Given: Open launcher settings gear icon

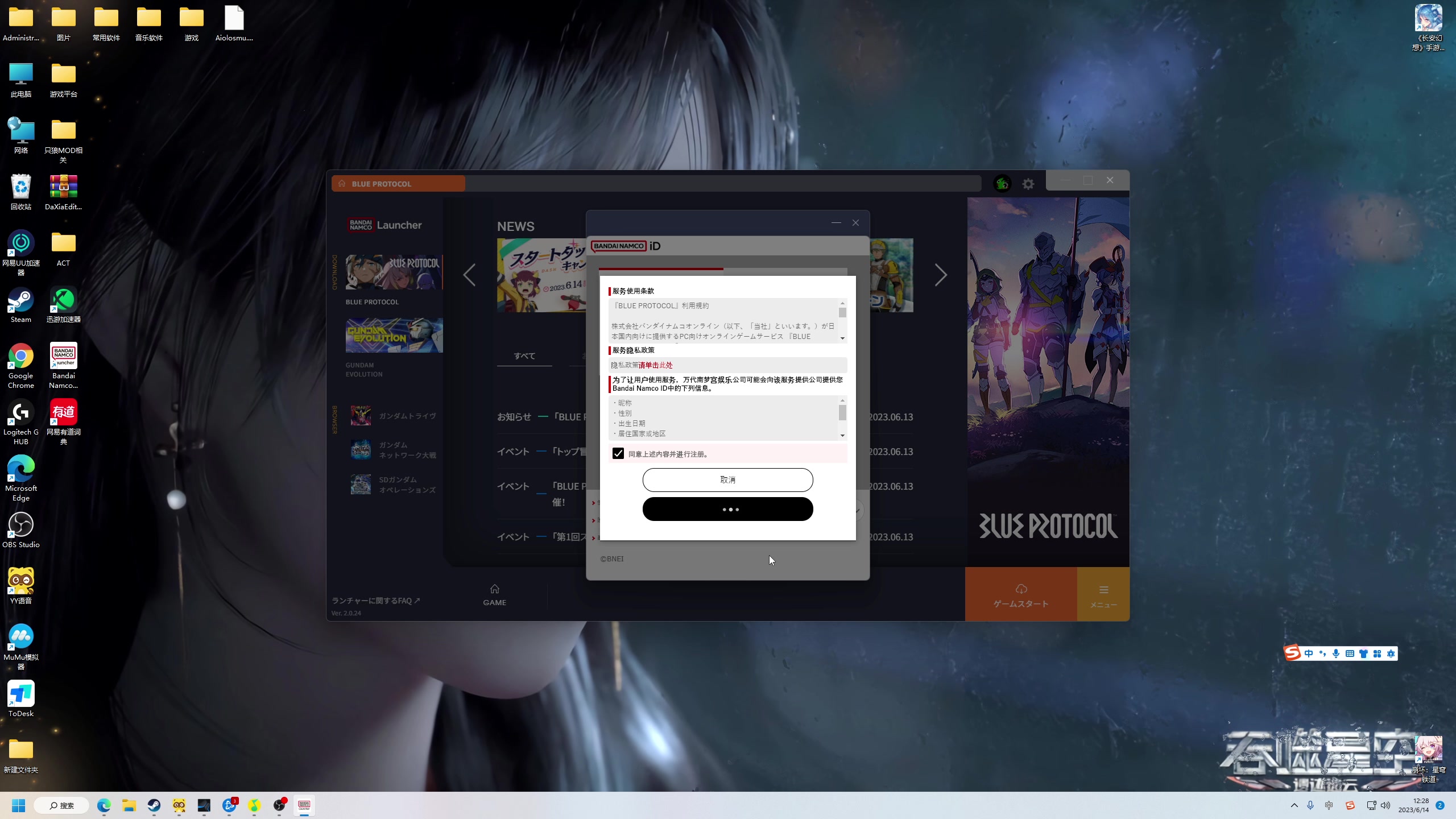Looking at the screenshot, I should pos(1028,184).
